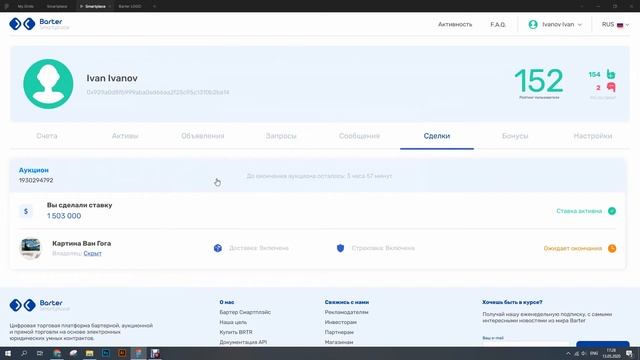Switch to the Сообщения tab

359,136
